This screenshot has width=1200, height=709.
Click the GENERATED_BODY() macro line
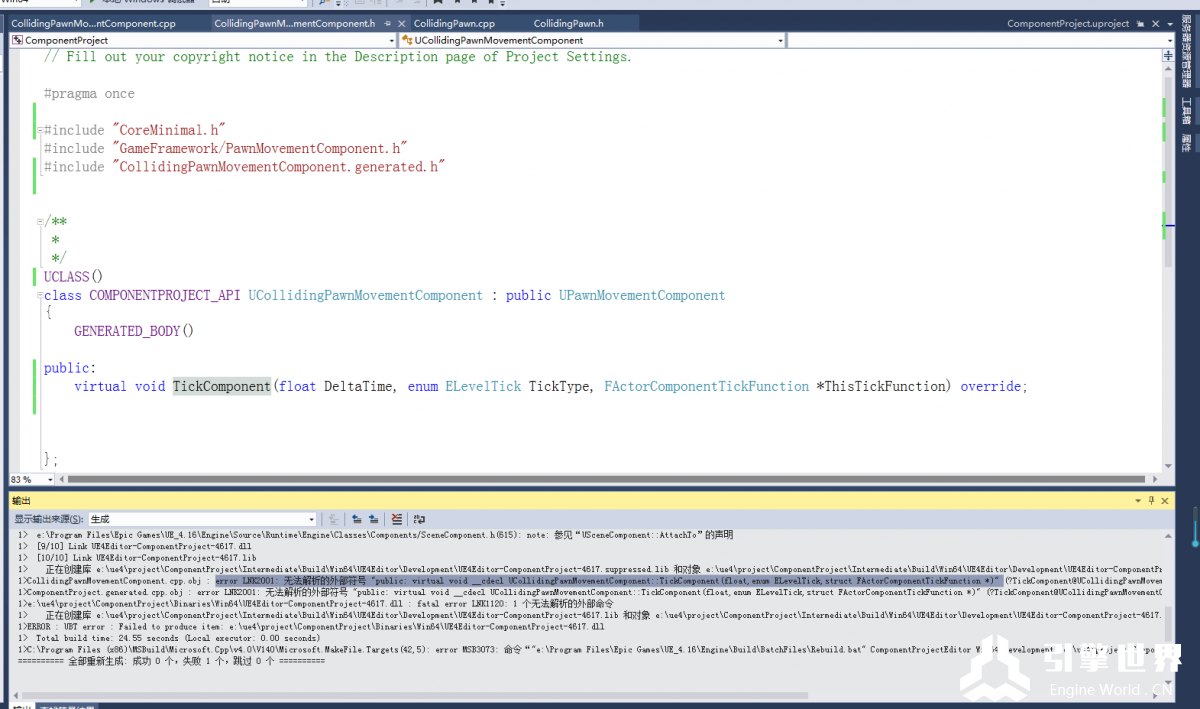[x=134, y=331]
